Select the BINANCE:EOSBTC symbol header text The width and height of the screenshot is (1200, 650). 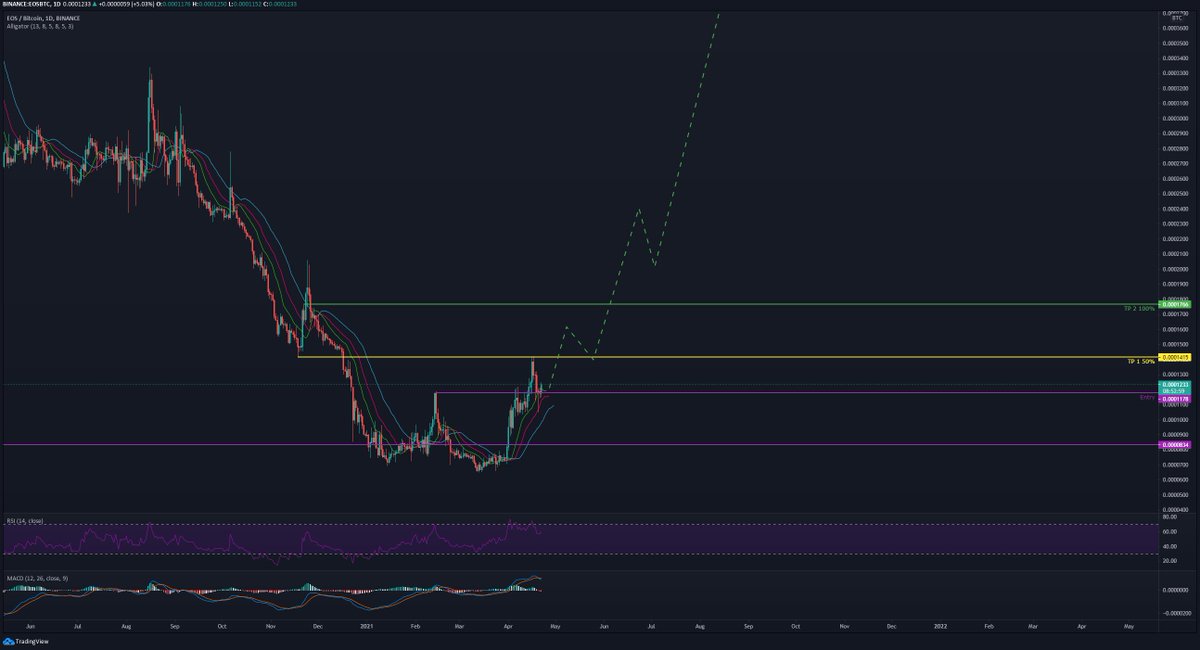coord(34,5)
